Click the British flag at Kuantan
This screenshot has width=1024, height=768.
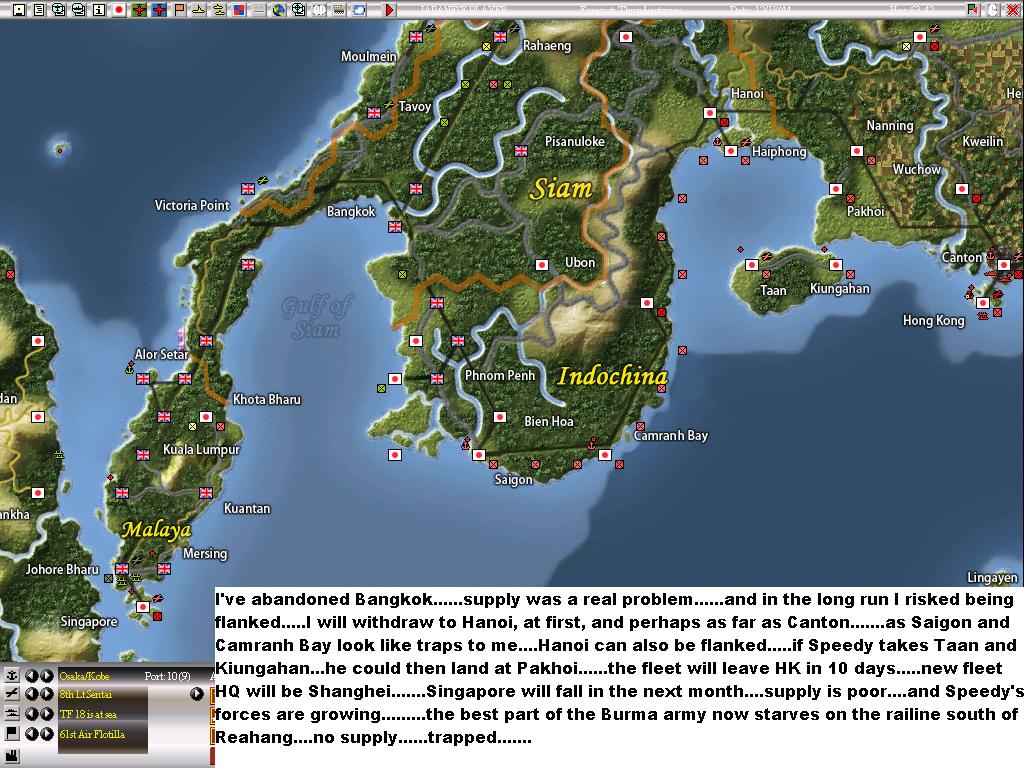tap(206, 492)
